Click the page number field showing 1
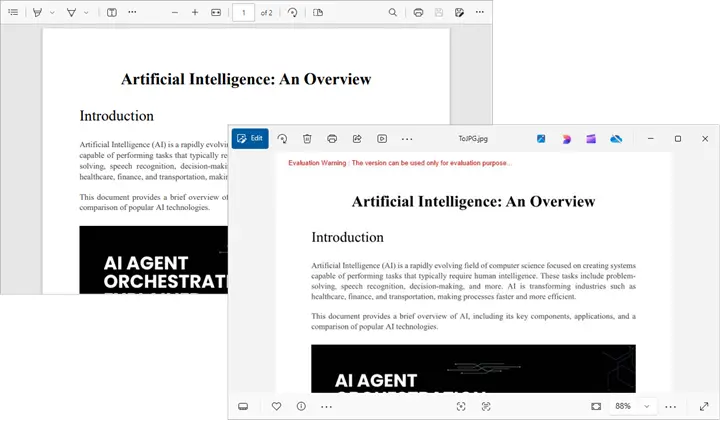This screenshot has width=720, height=421. pos(243,13)
